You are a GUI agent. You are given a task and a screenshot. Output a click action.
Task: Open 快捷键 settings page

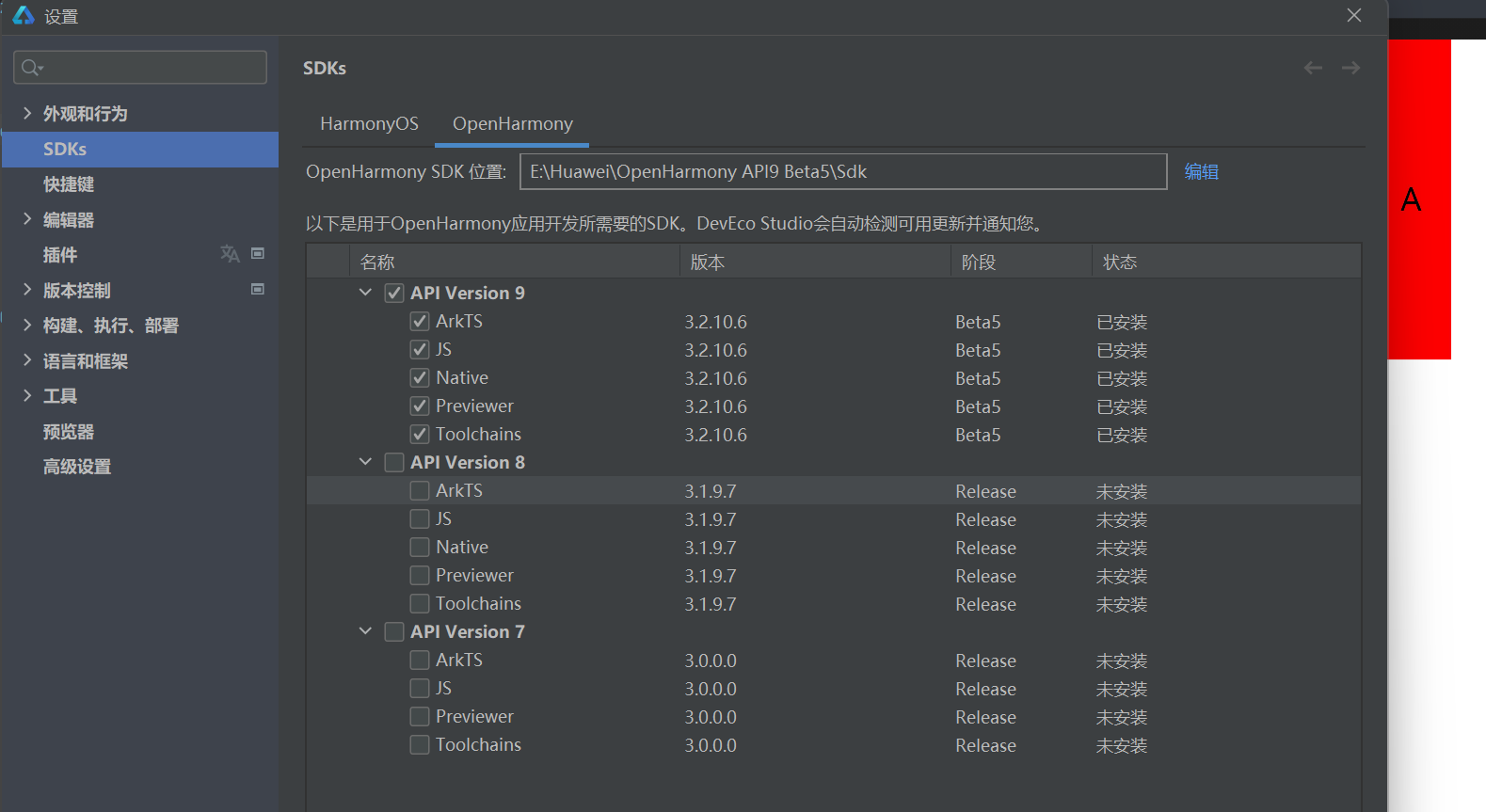pyautogui.click(x=69, y=184)
